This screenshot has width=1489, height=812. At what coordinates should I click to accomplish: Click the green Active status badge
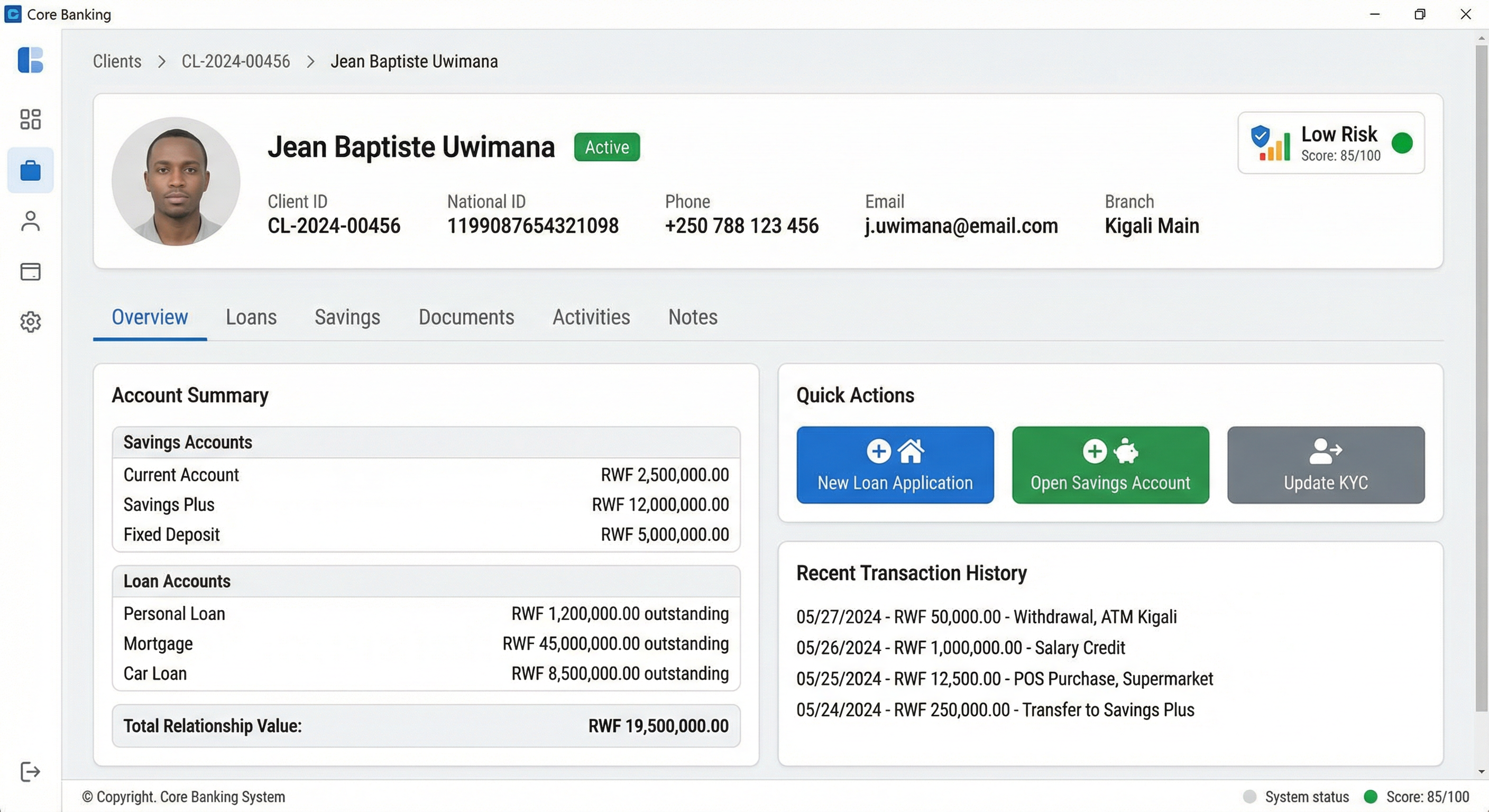pyautogui.click(x=606, y=147)
